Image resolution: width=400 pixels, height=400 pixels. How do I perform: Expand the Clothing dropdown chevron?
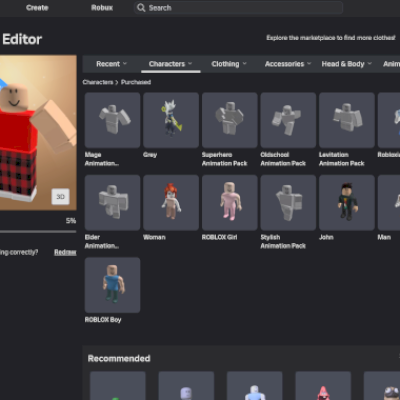(x=244, y=64)
